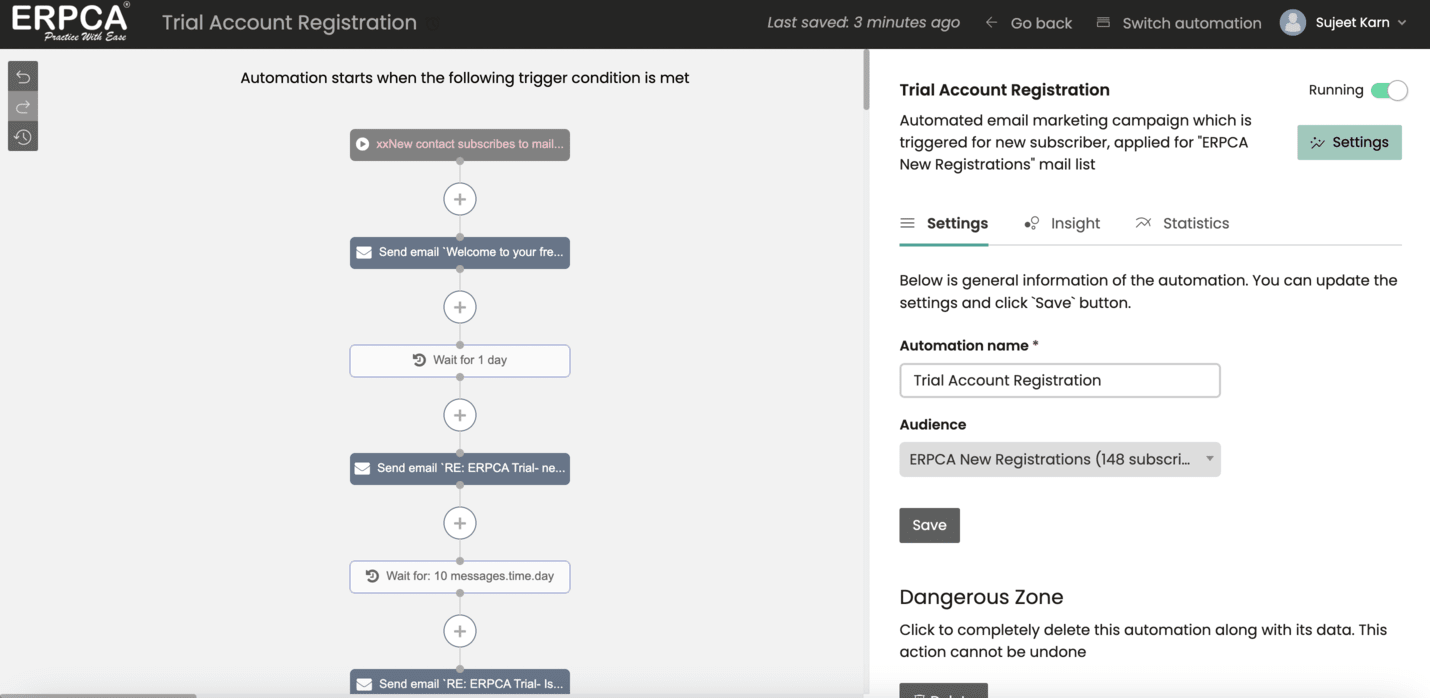Add step after 'Wait for: 10 messages.time.day'
Viewport: 1430px width, 698px height.
point(460,631)
